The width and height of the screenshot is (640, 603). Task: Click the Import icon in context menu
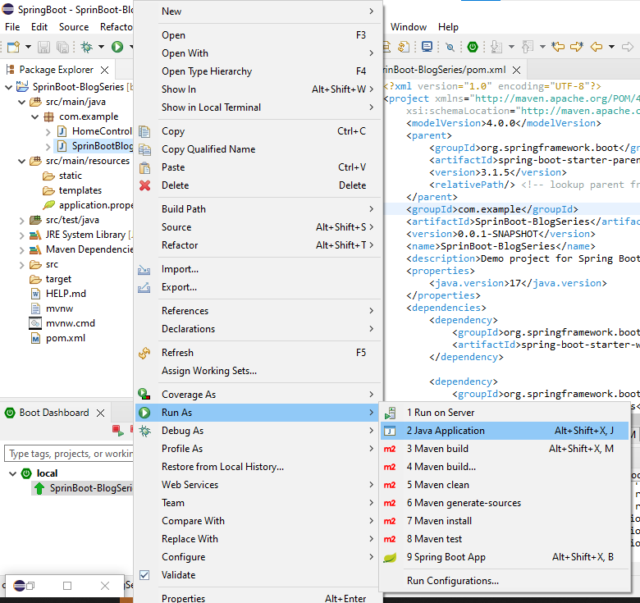(144, 269)
